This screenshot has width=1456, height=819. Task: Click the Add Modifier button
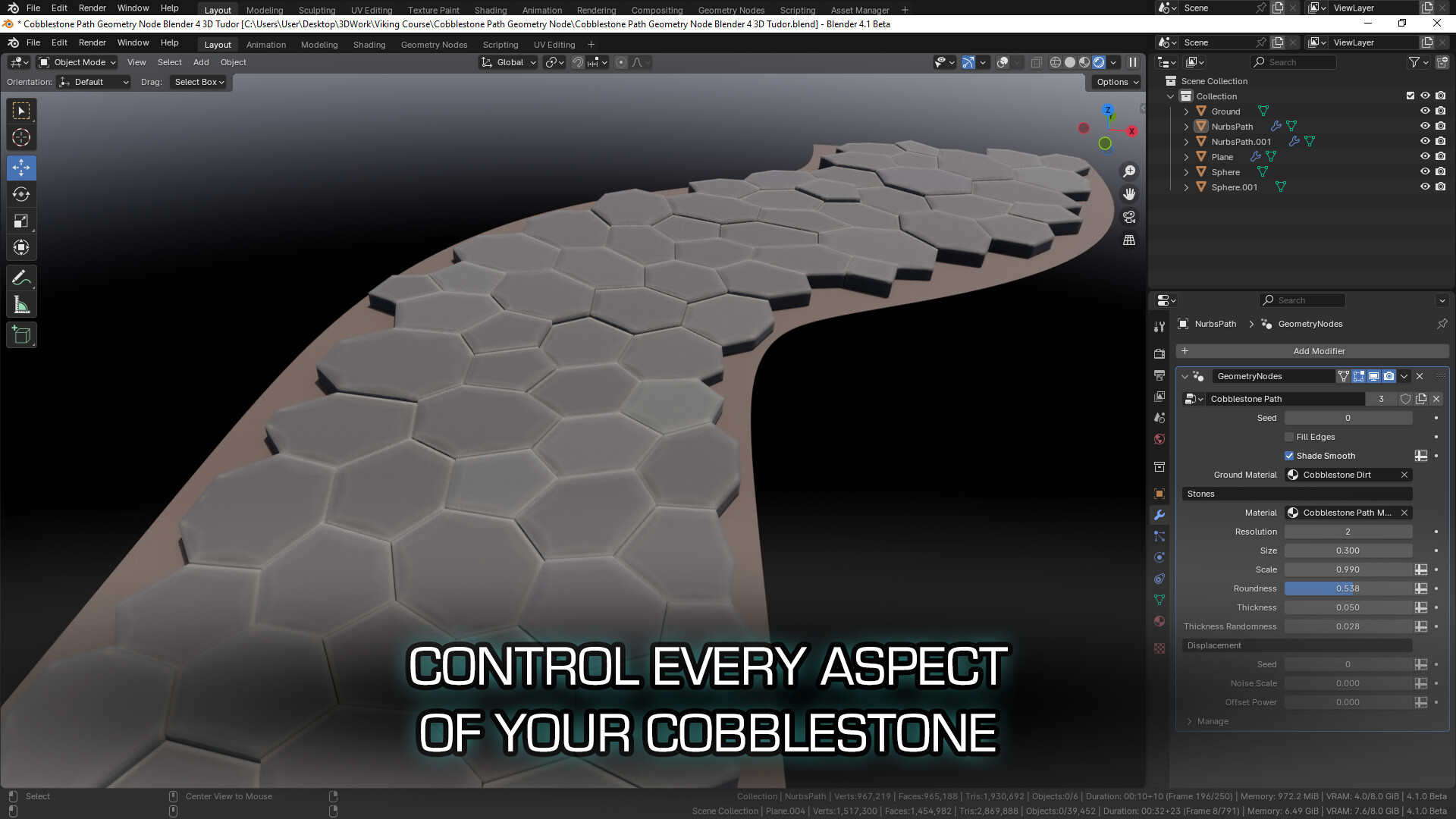pos(1319,351)
